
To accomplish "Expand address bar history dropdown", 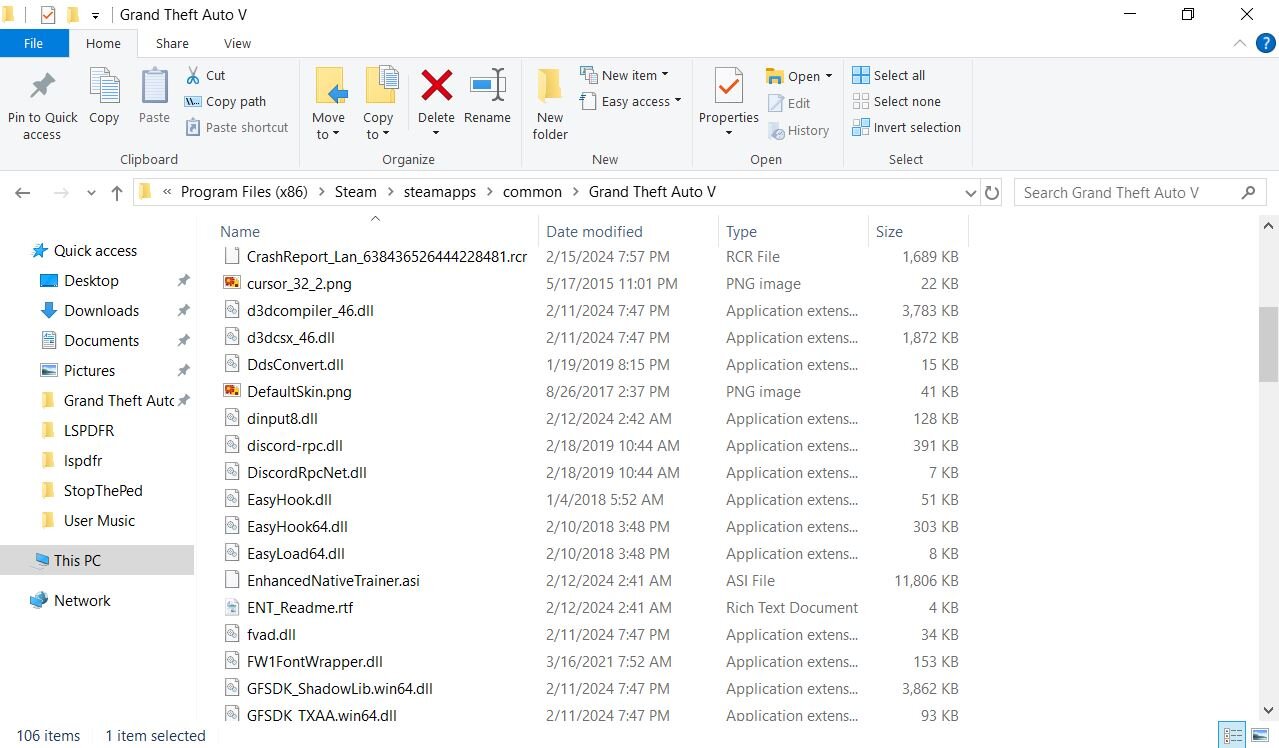I will tap(970, 193).
